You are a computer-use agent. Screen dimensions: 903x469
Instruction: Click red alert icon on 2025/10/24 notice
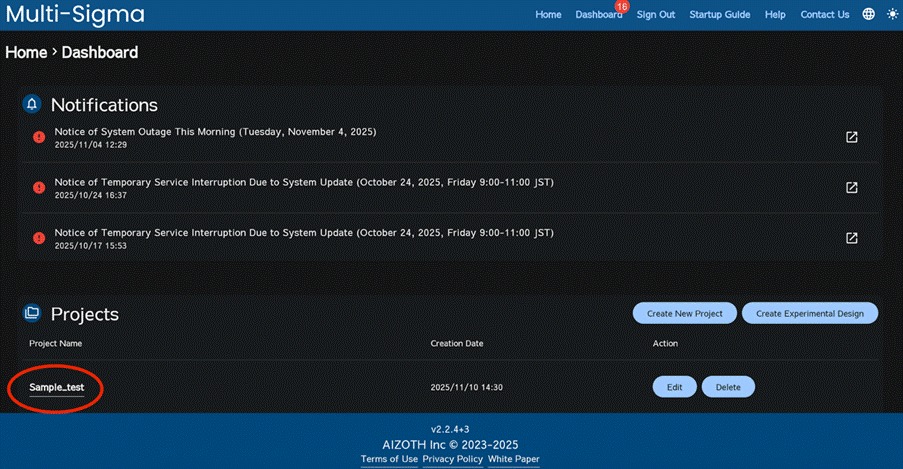[38, 188]
